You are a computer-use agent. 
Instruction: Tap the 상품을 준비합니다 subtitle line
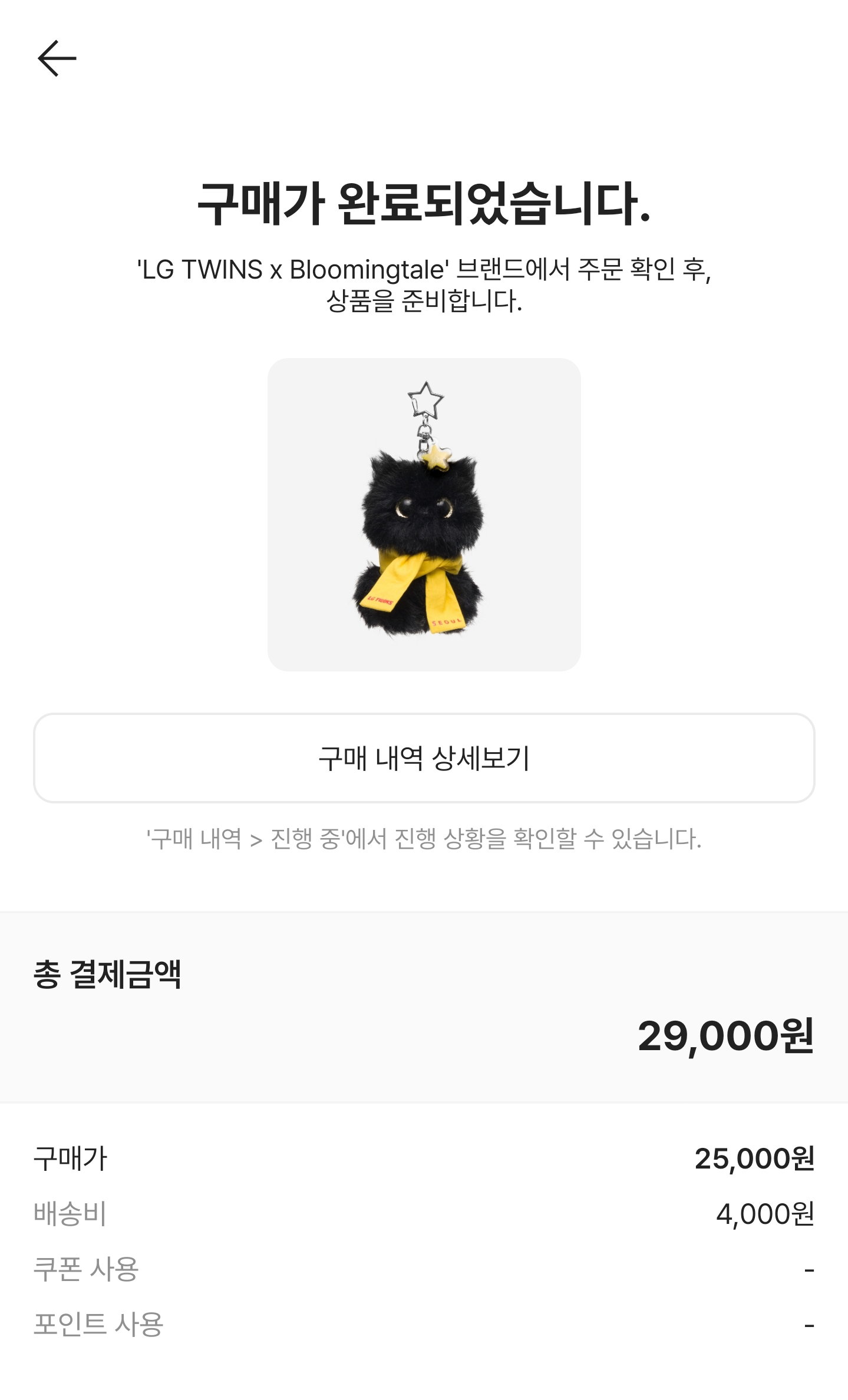[424, 301]
